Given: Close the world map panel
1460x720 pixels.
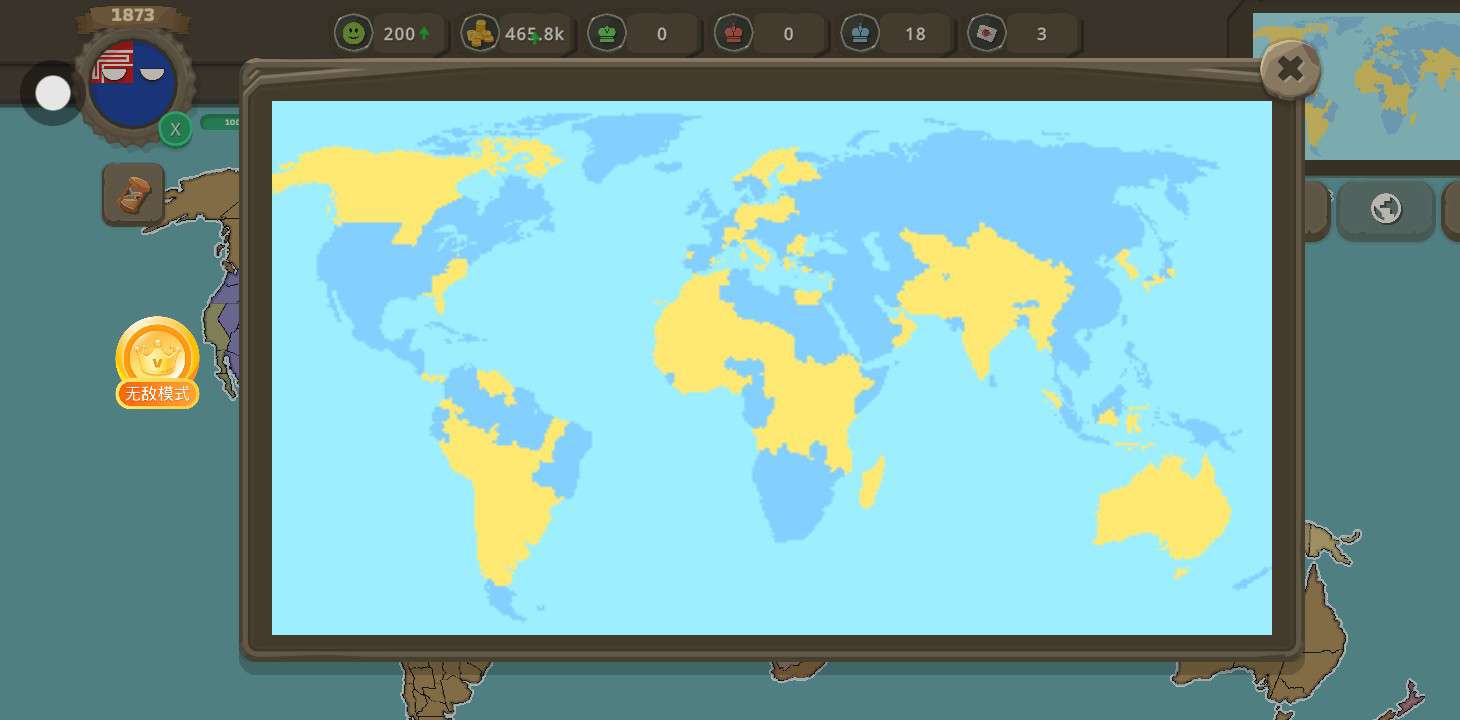Looking at the screenshot, I should pyautogui.click(x=1290, y=69).
